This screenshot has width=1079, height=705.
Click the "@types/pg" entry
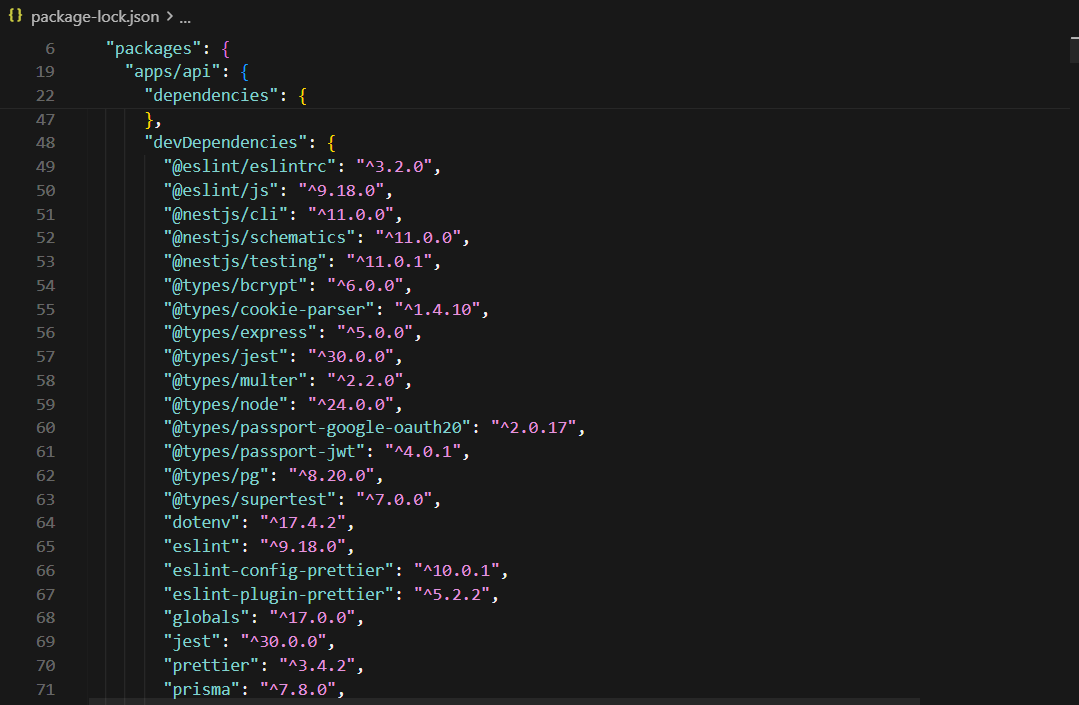[273, 475]
